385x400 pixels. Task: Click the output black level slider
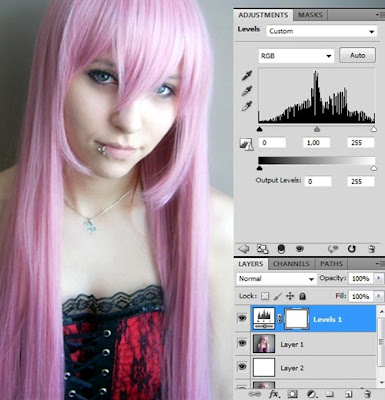(x=260, y=168)
